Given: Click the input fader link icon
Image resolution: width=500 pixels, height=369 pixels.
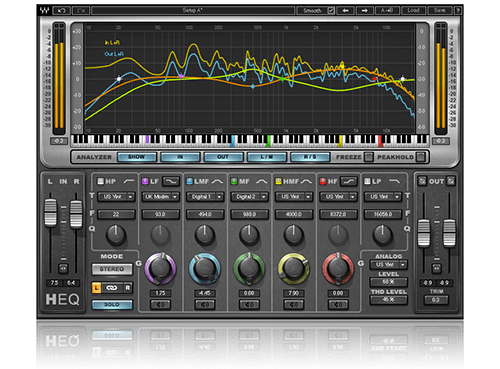Looking at the screenshot, I should click(x=63, y=268).
